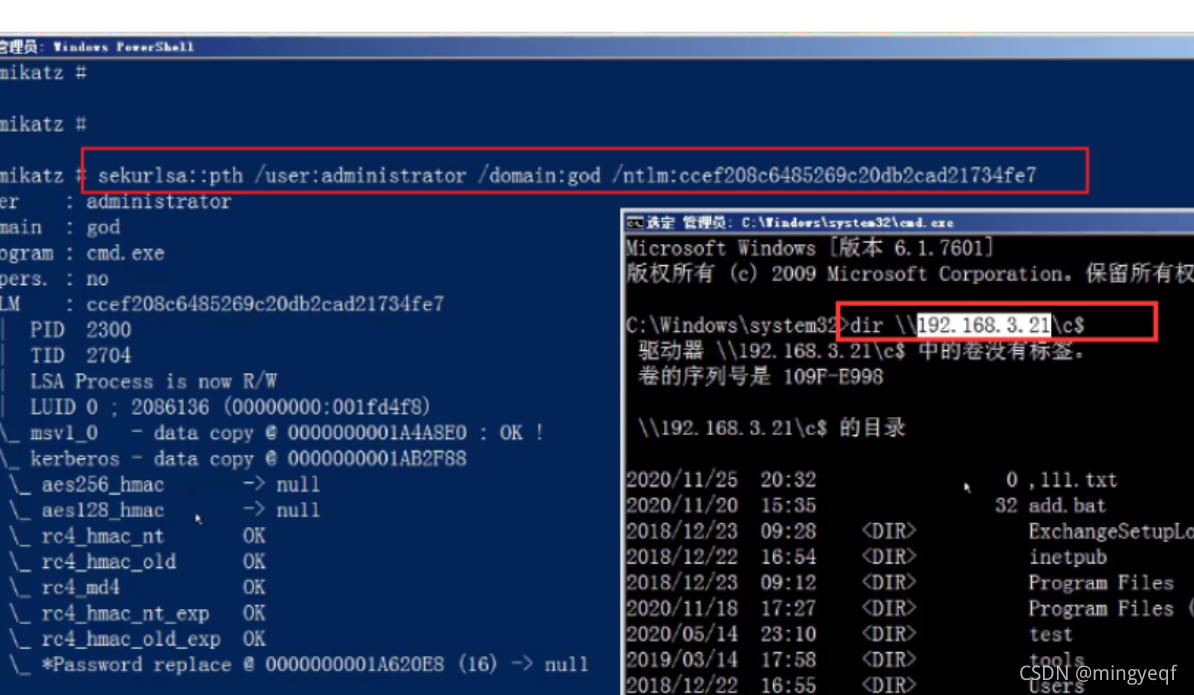Click the 'add.bat' file entry in cmd
The image size is (1194, 695).
pyautogui.click(x=1067, y=506)
